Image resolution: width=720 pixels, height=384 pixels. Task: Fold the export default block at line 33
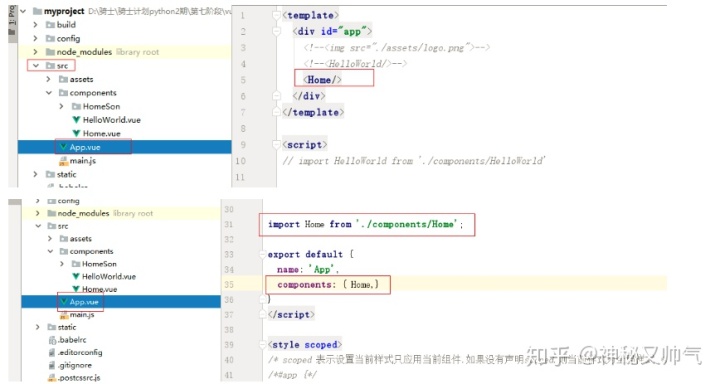point(263,254)
